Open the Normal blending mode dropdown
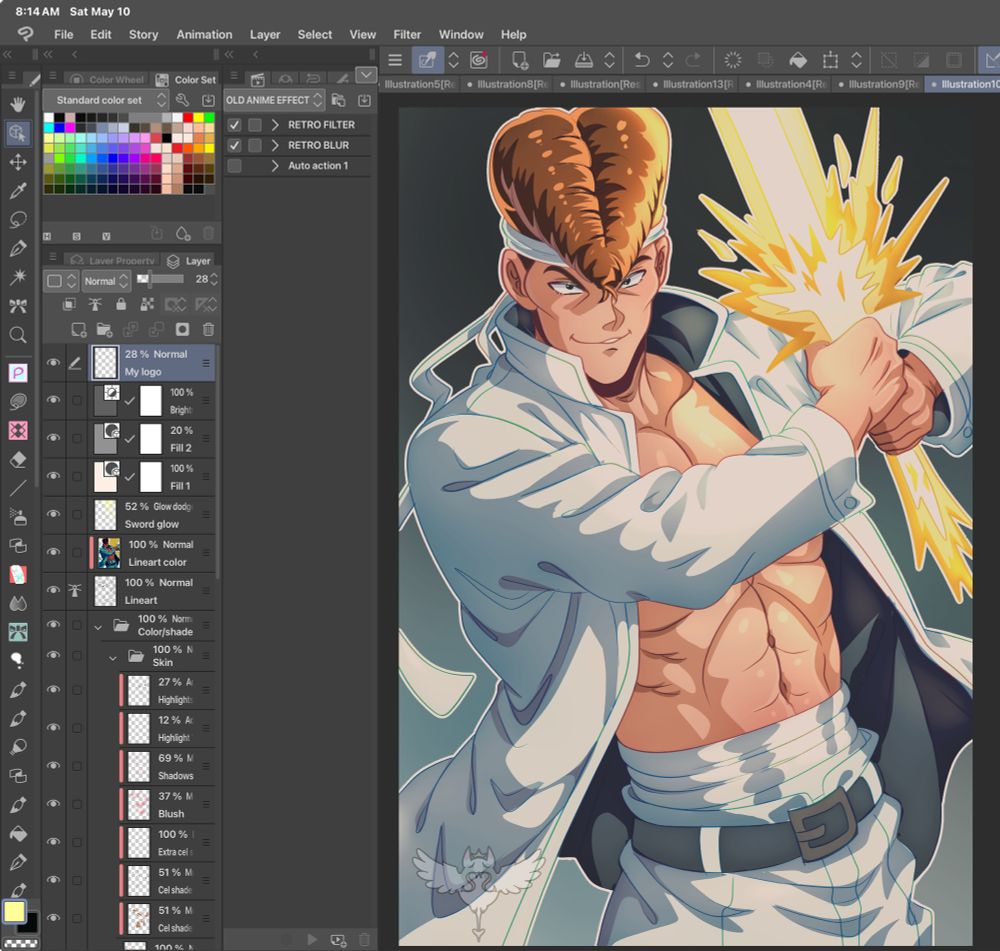 pyautogui.click(x=106, y=281)
